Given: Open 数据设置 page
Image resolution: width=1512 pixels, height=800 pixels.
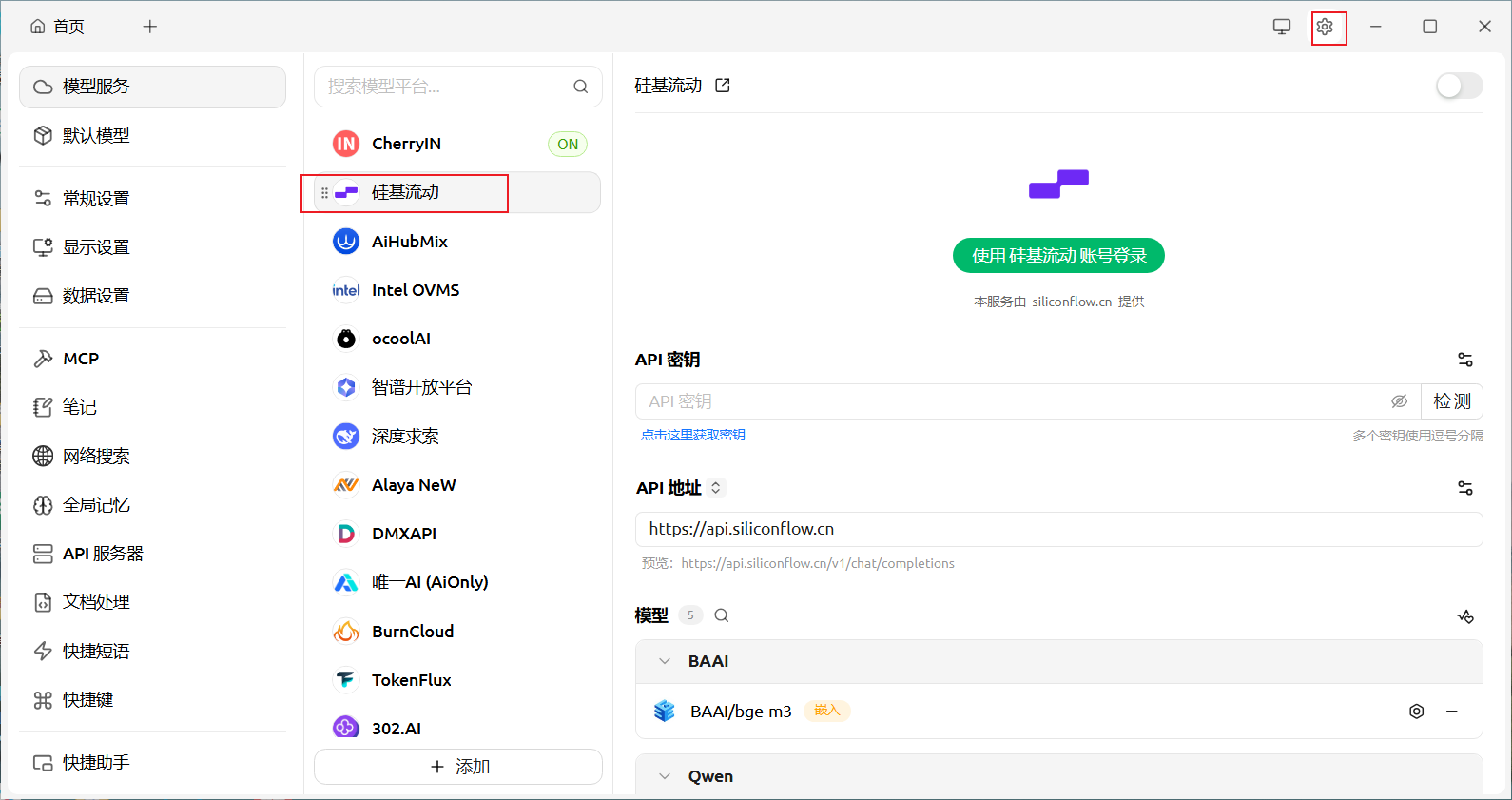Looking at the screenshot, I should pos(152,296).
